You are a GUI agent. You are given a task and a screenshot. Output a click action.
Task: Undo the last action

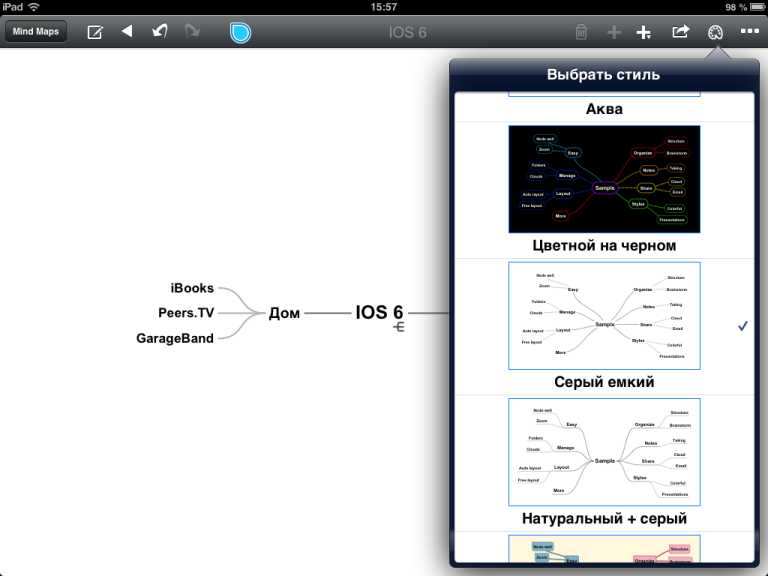tap(160, 31)
